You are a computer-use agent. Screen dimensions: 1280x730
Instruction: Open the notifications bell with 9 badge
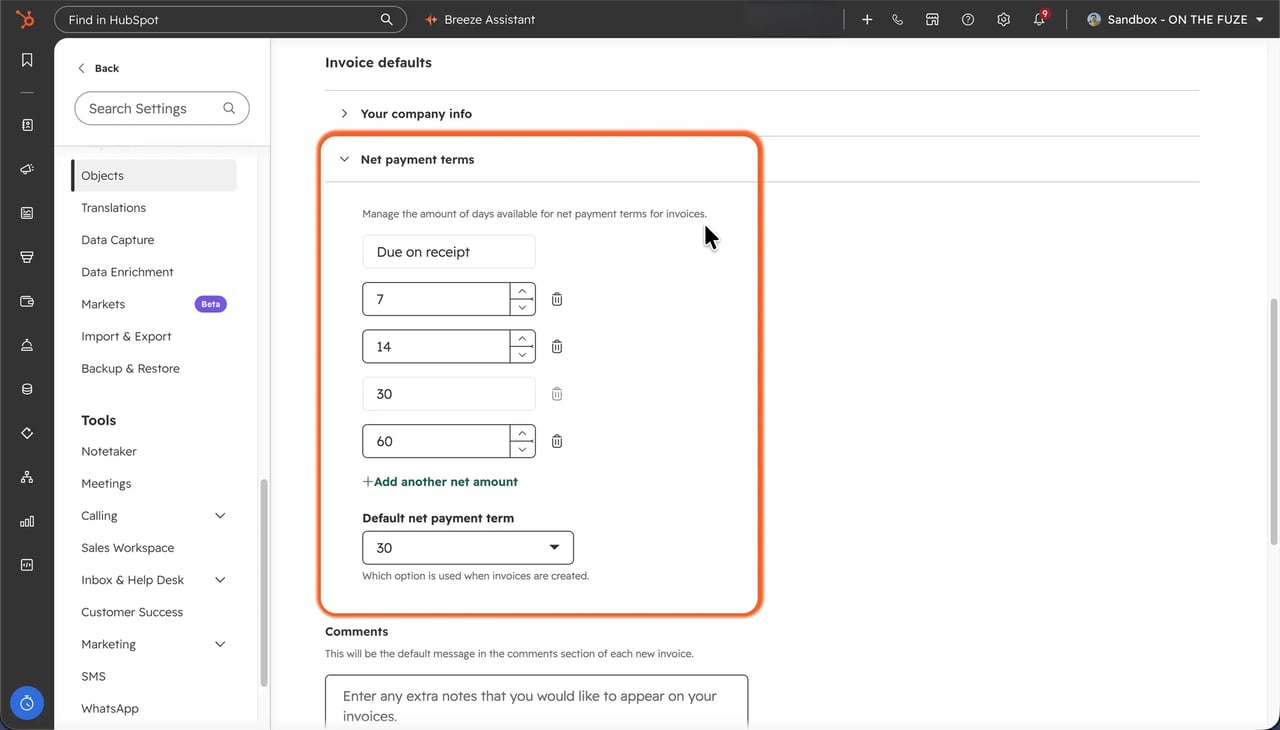pyautogui.click(x=1040, y=19)
